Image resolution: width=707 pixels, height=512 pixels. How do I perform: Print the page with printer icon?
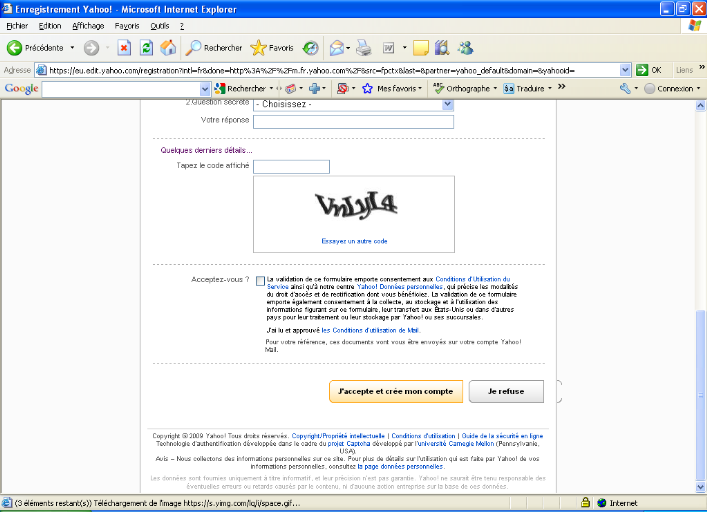pyautogui.click(x=363, y=48)
